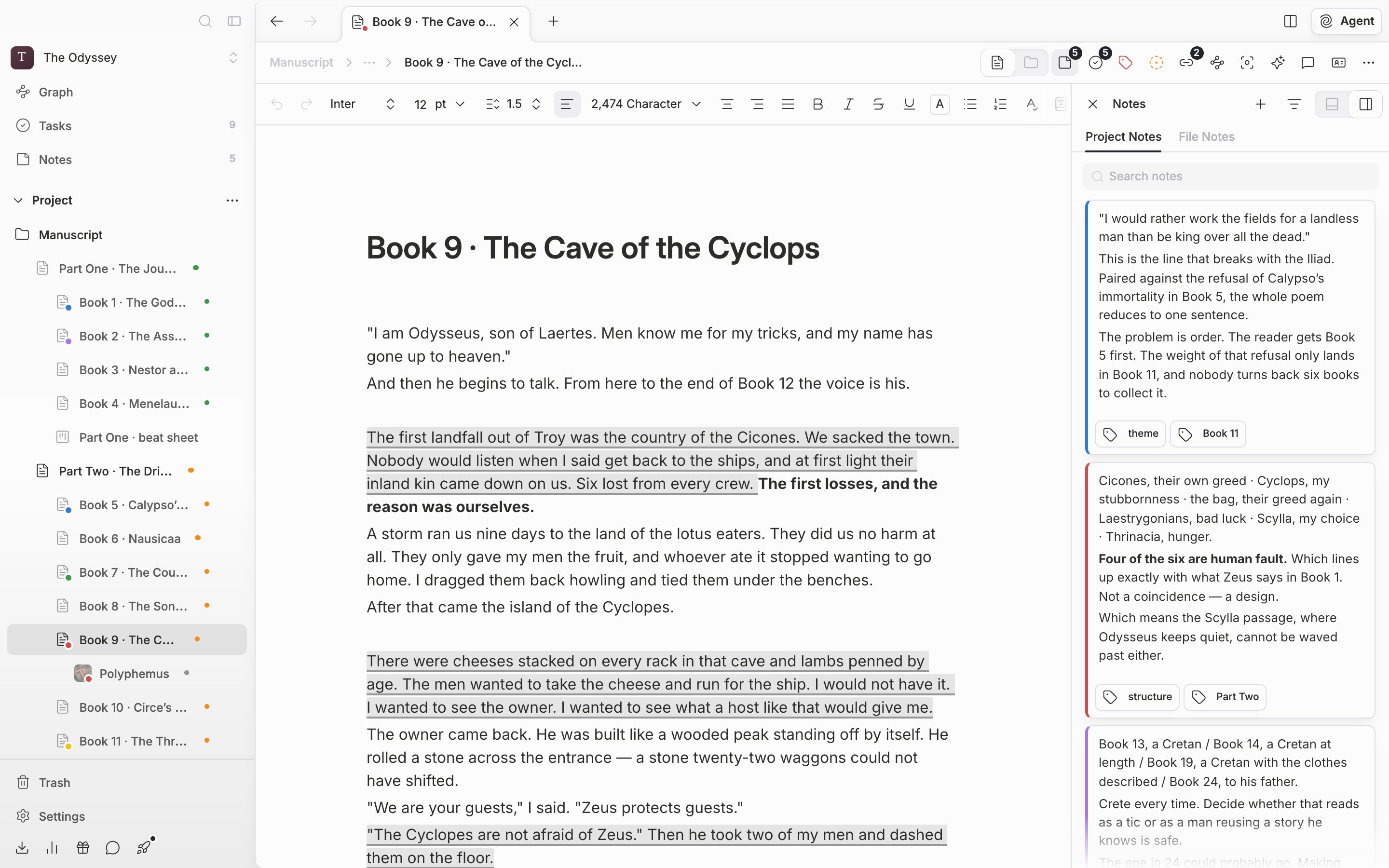The image size is (1389, 868).
Task: Open the comments speech bubble icon in the top toolbar
Action: tap(1307, 63)
